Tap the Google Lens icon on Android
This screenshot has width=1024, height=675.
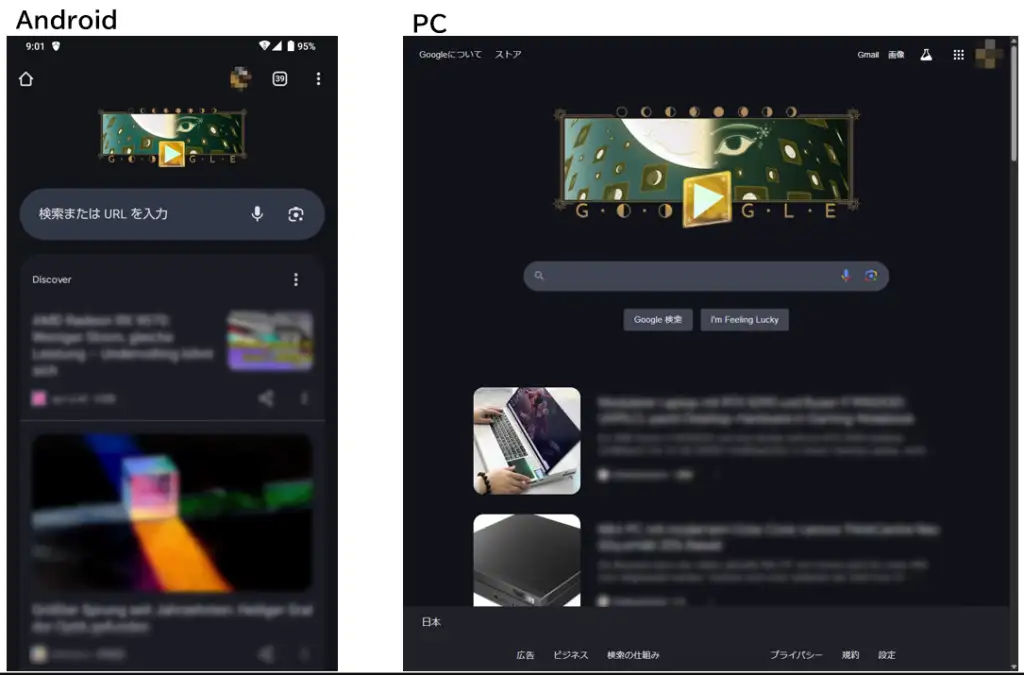pyautogui.click(x=295, y=214)
